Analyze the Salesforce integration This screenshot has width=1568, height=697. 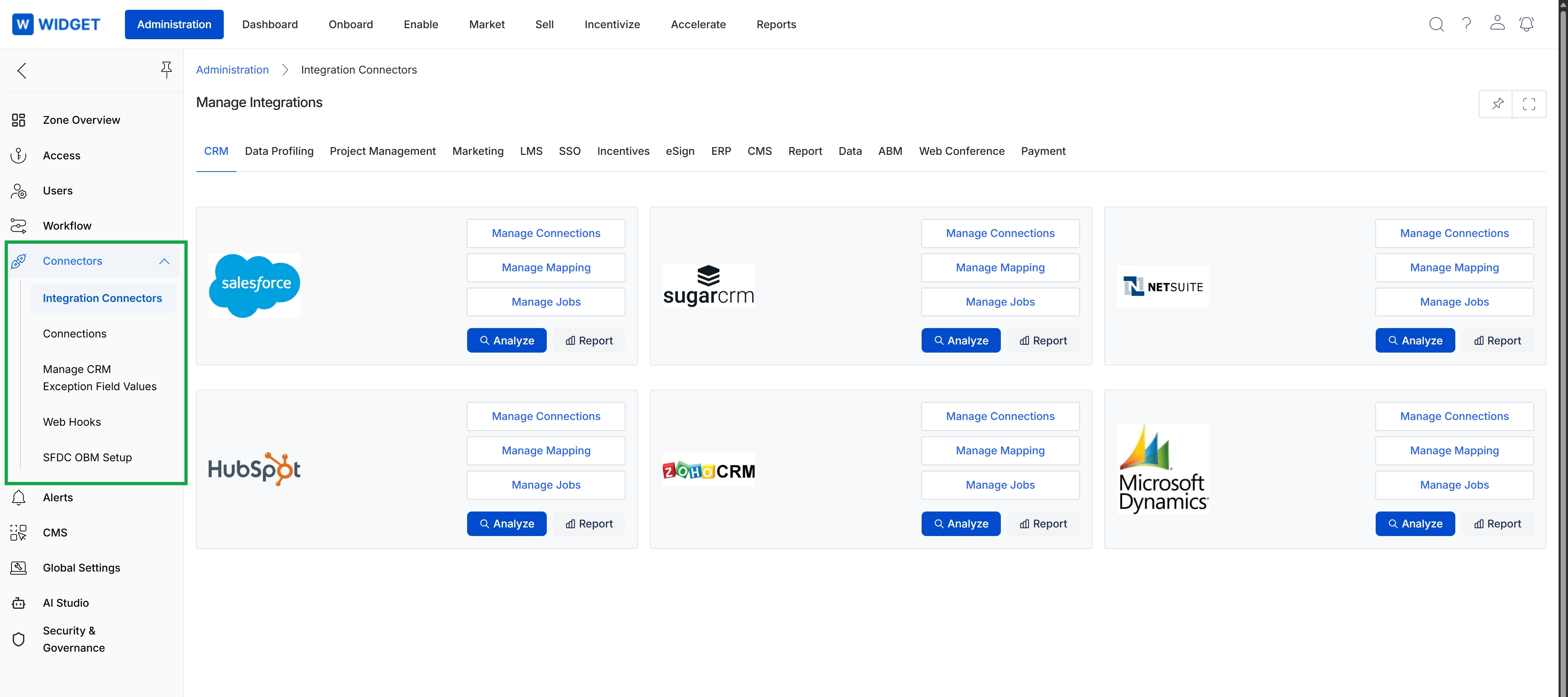pyautogui.click(x=506, y=341)
